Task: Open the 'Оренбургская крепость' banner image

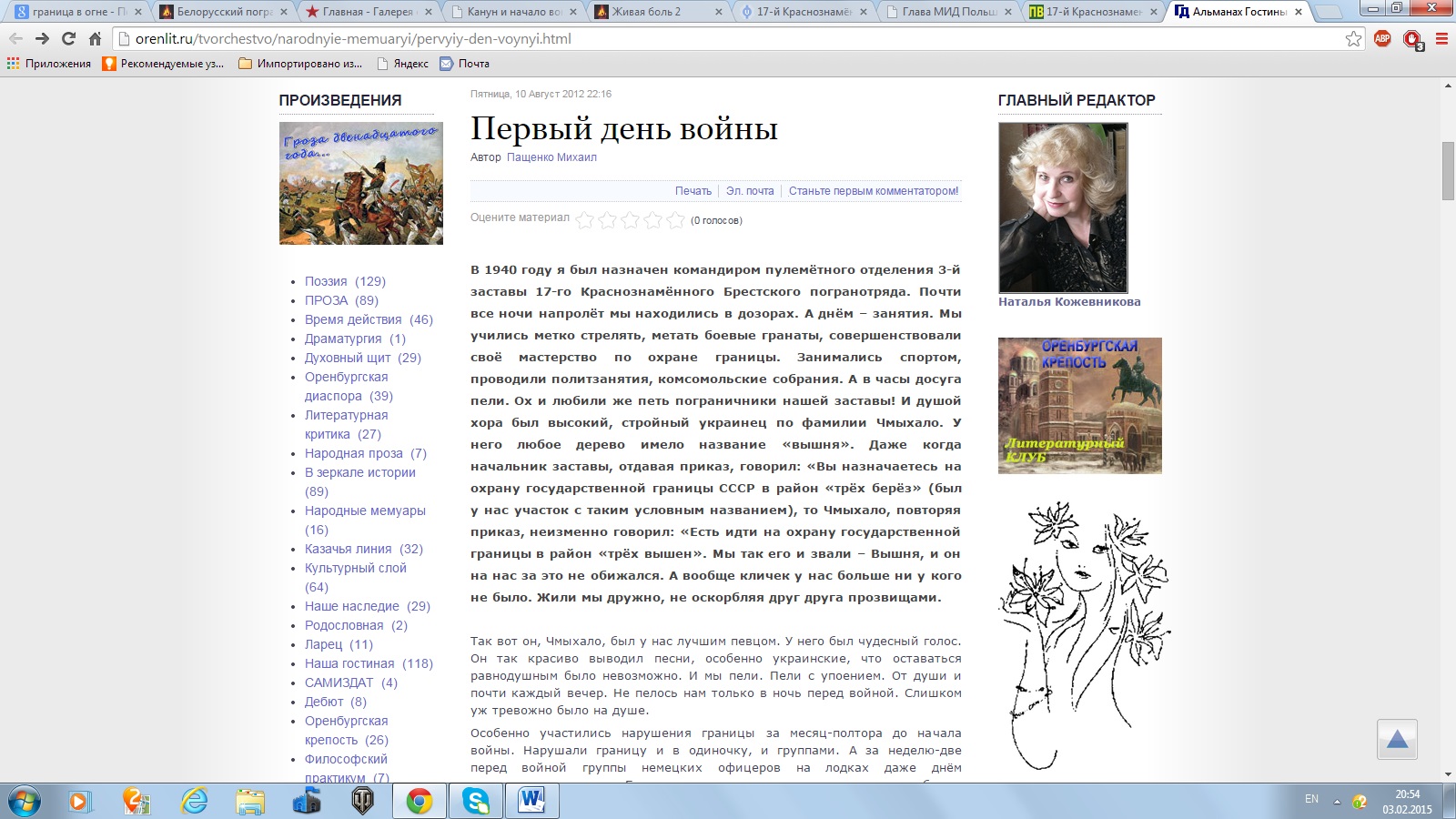Action: click(x=1079, y=405)
